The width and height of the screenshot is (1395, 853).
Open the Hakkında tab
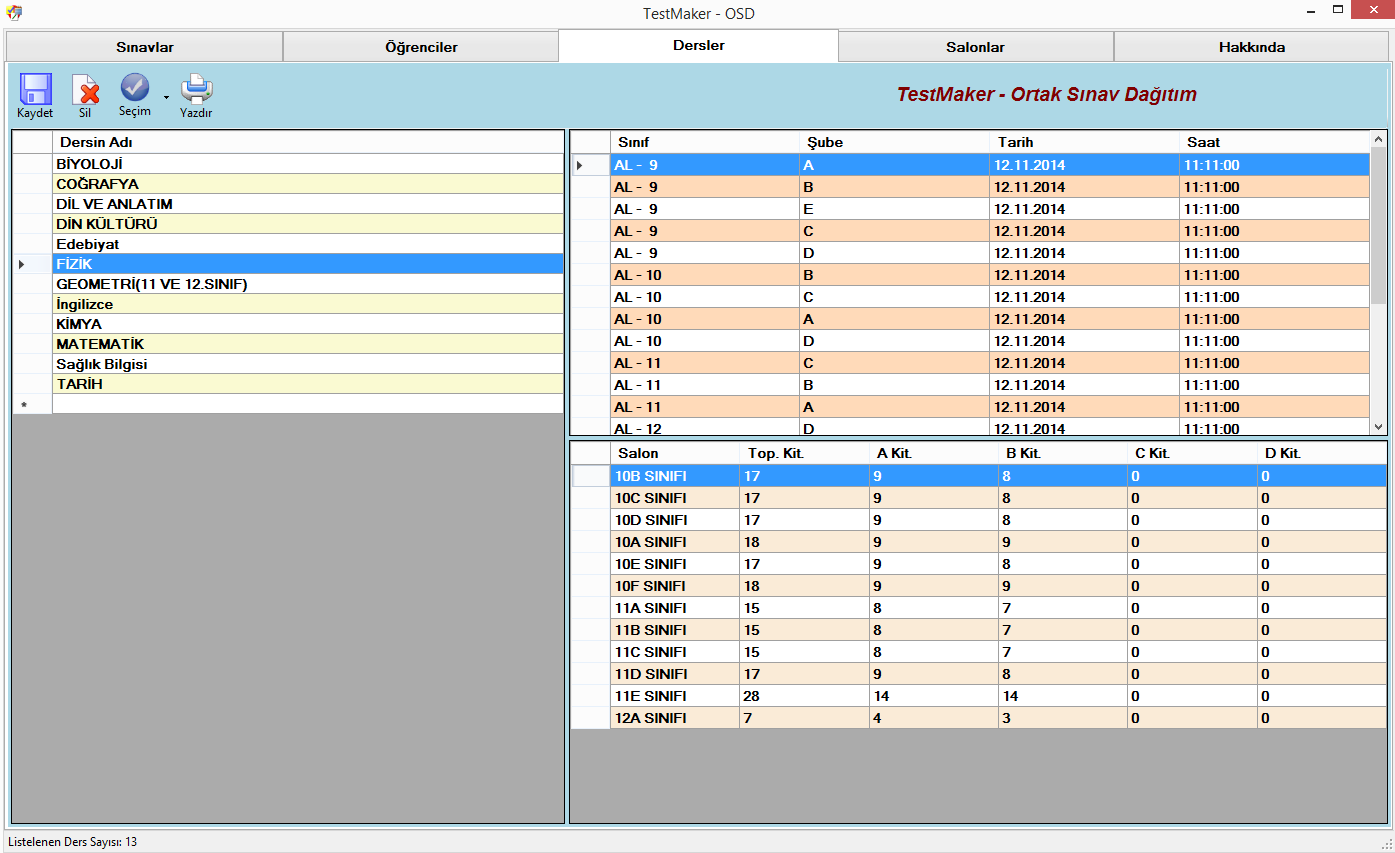click(x=1251, y=47)
